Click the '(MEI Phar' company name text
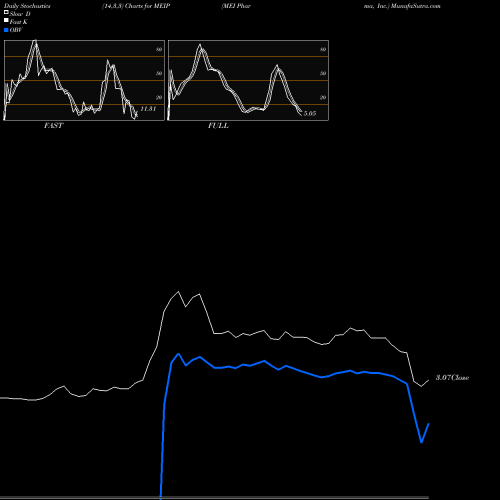500x500 pixels. tap(236, 6)
